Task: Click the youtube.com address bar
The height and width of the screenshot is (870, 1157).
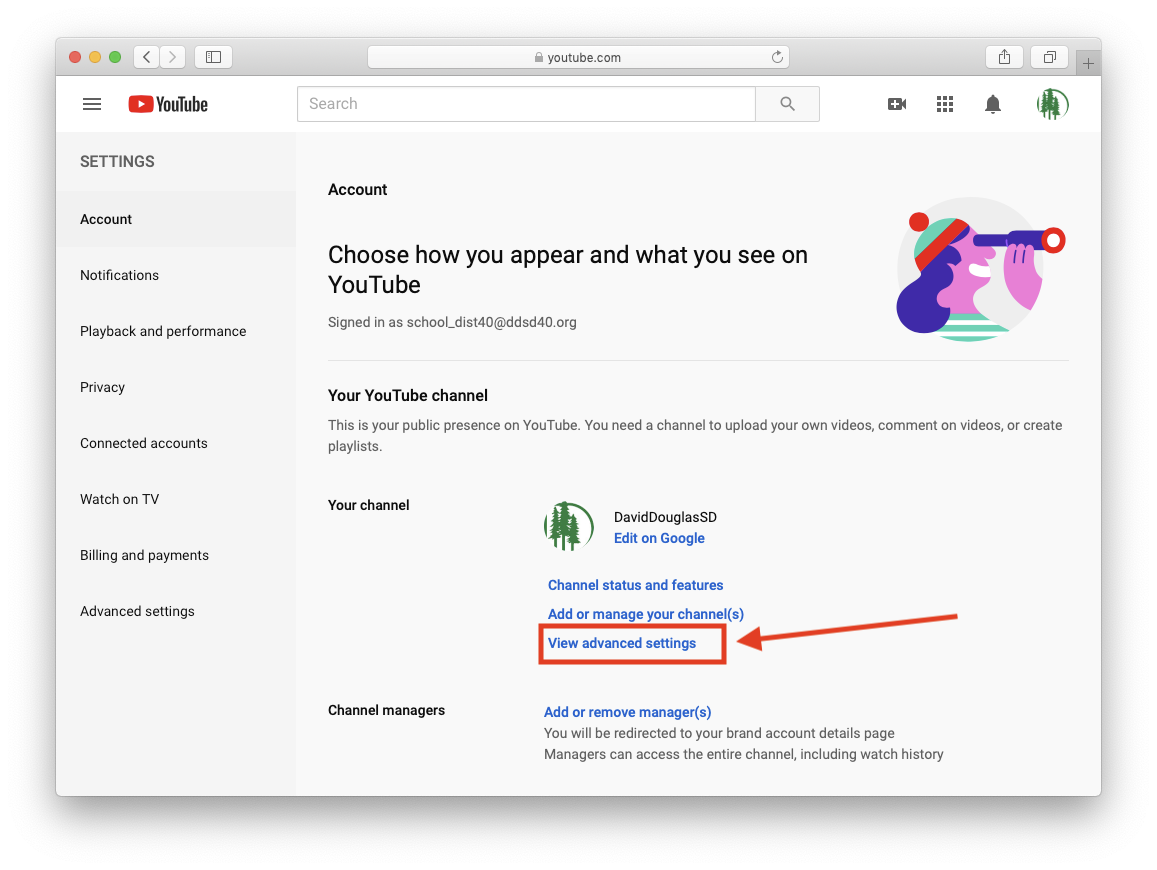Action: 578,57
